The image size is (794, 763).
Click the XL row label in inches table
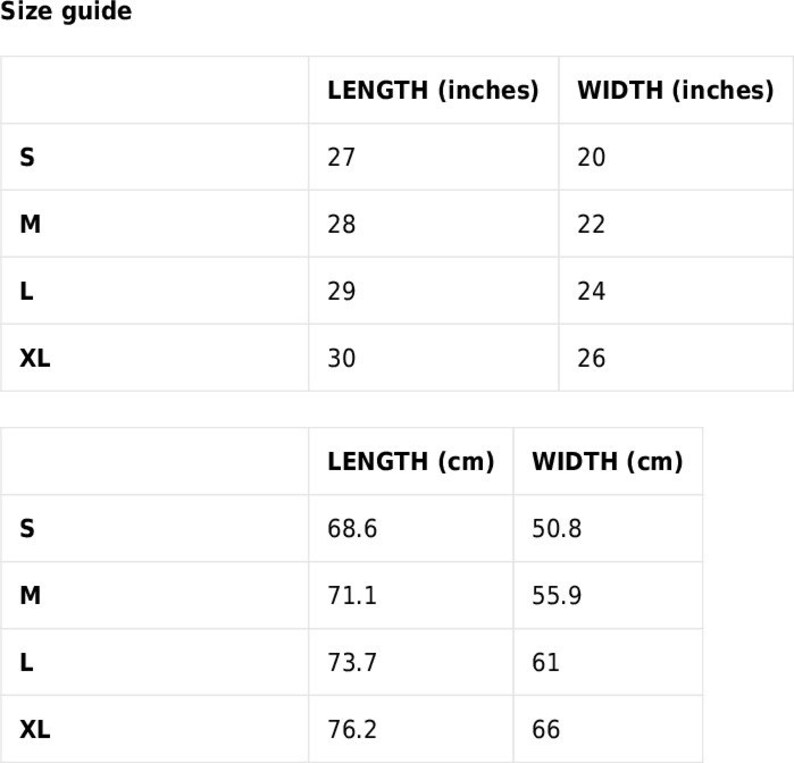pyautogui.click(x=34, y=358)
